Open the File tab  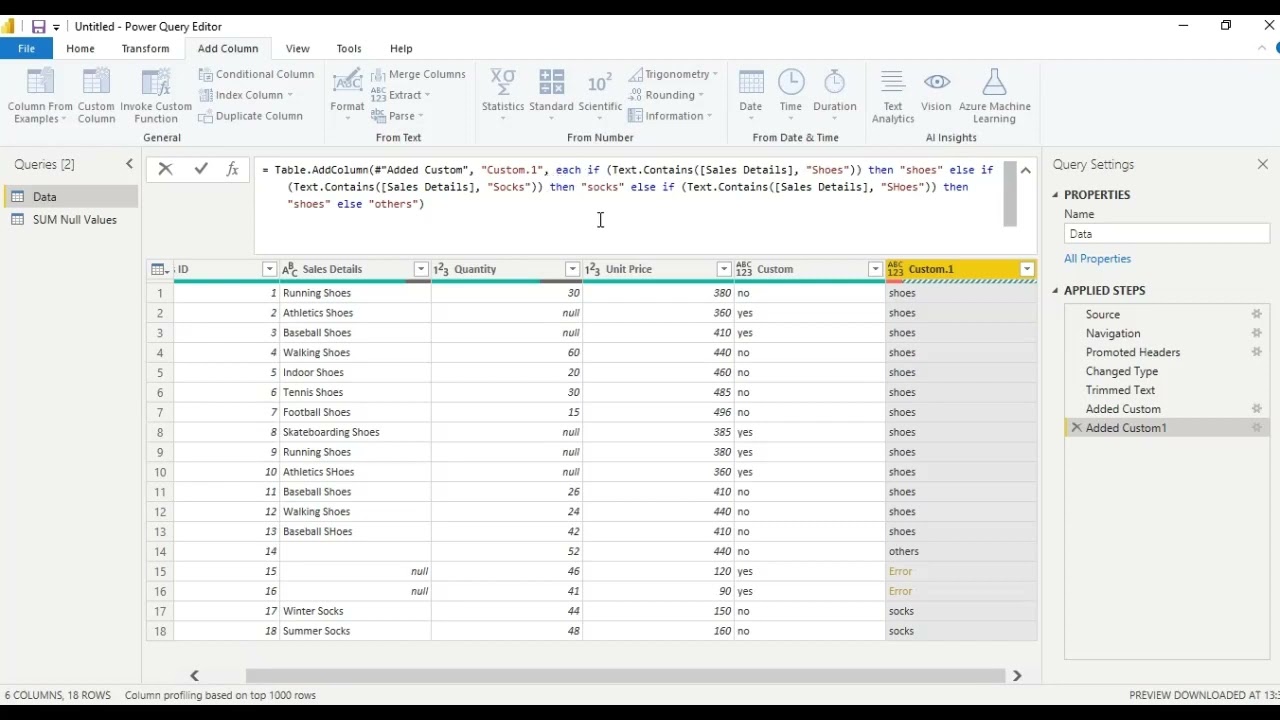click(x=26, y=48)
